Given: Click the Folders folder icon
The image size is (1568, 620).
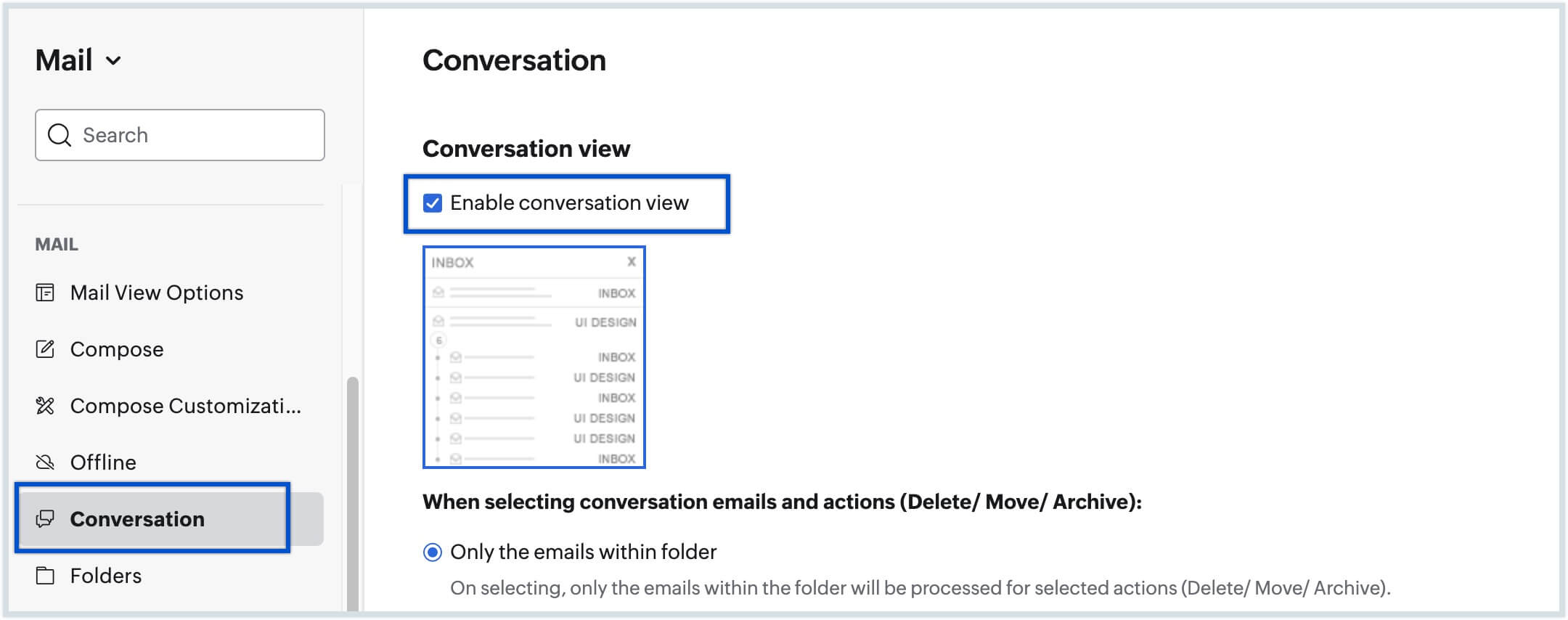Looking at the screenshot, I should [x=45, y=576].
